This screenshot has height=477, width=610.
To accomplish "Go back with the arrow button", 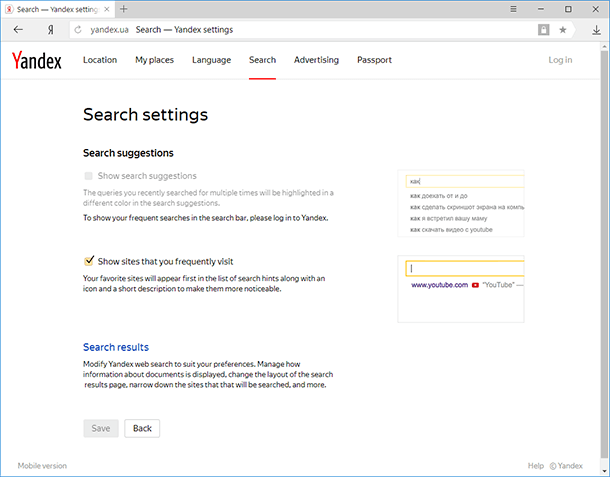I will (18, 30).
